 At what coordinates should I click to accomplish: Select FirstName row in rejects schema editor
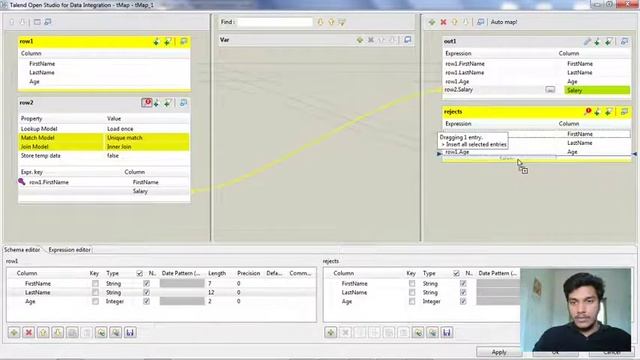[355, 283]
